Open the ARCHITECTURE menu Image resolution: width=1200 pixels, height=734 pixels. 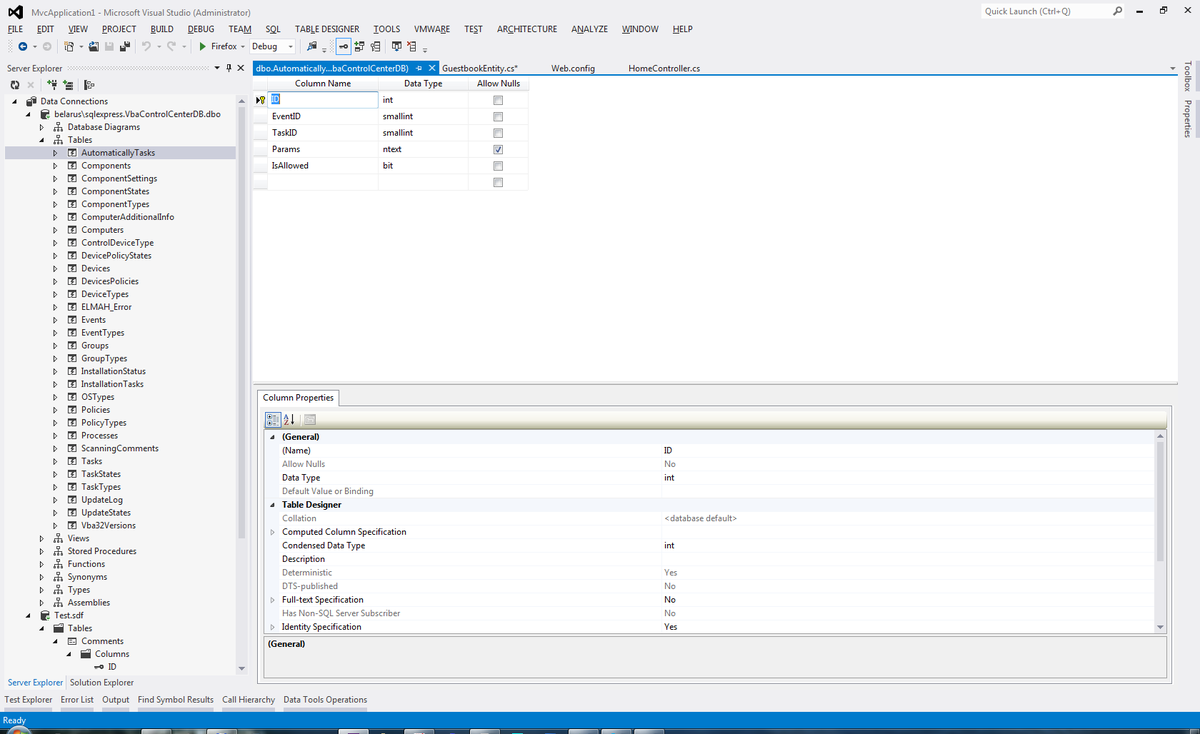527,29
